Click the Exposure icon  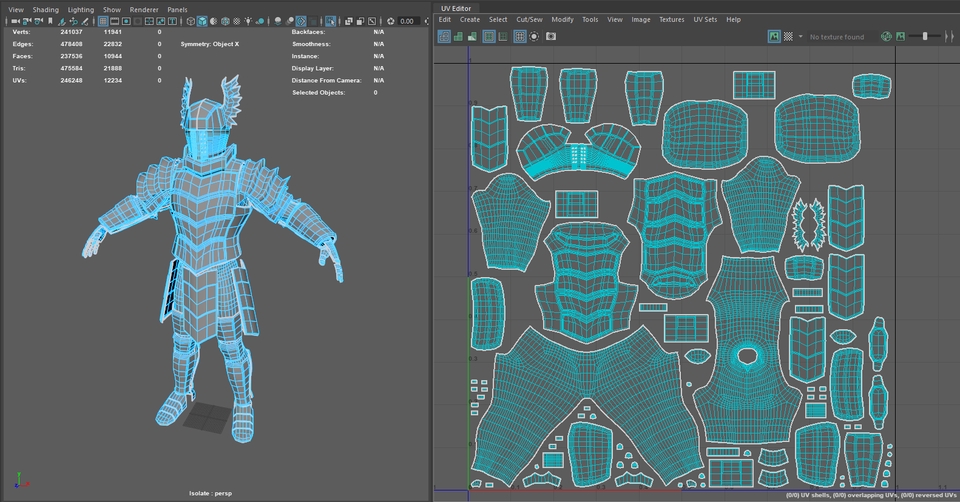[391, 21]
